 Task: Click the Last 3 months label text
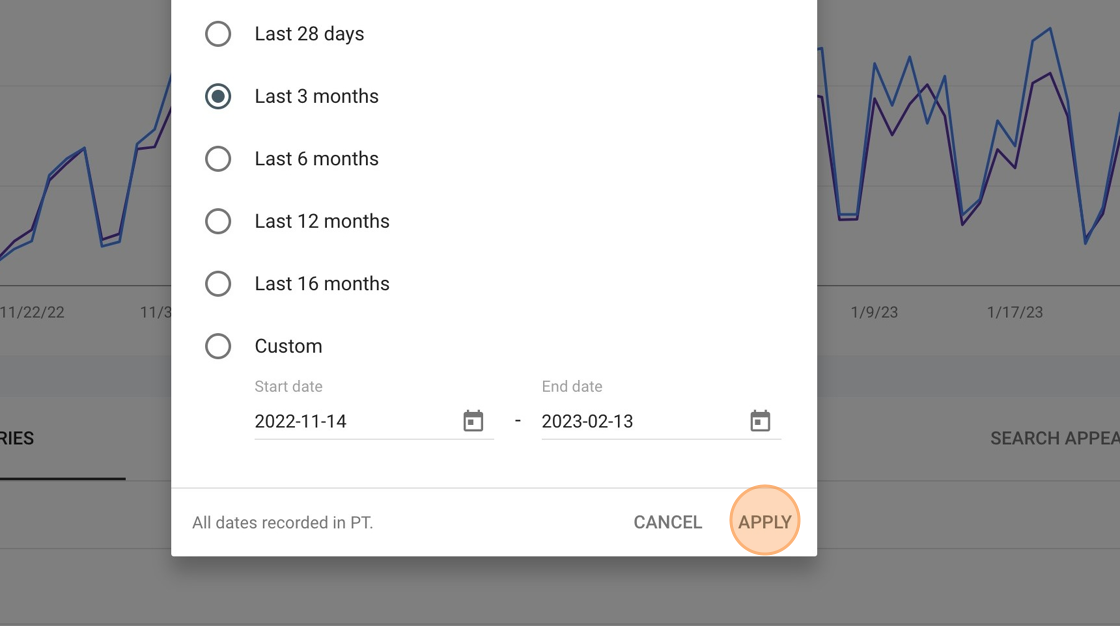click(x=316, y=96)
